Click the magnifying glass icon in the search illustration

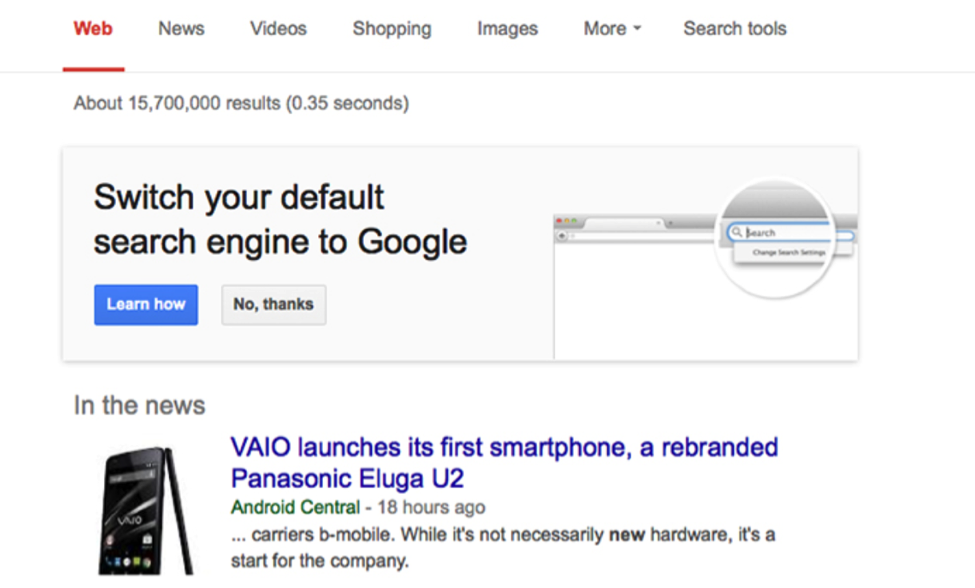738,232
